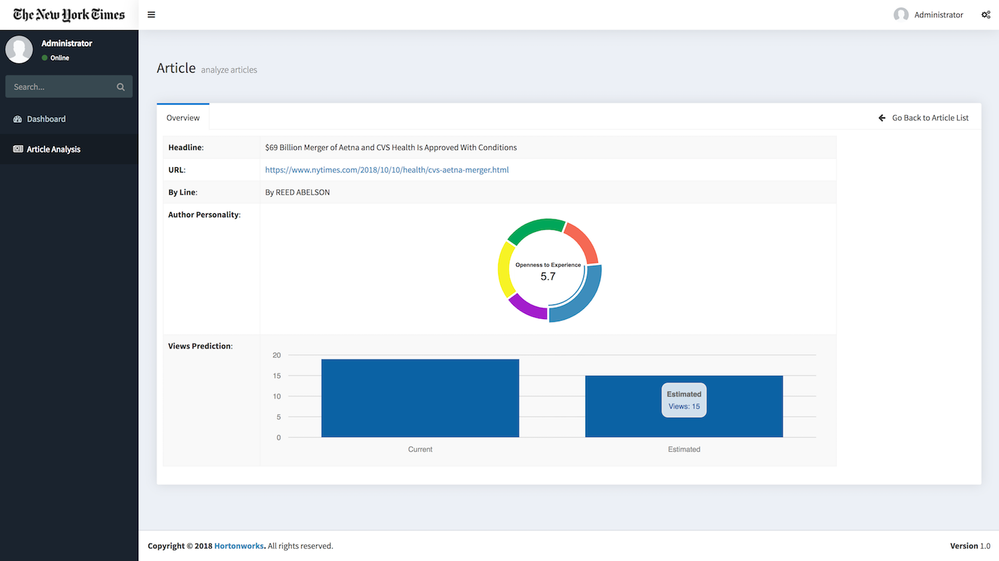Click into the Search input field
The image size is (999, 561).
60,87
